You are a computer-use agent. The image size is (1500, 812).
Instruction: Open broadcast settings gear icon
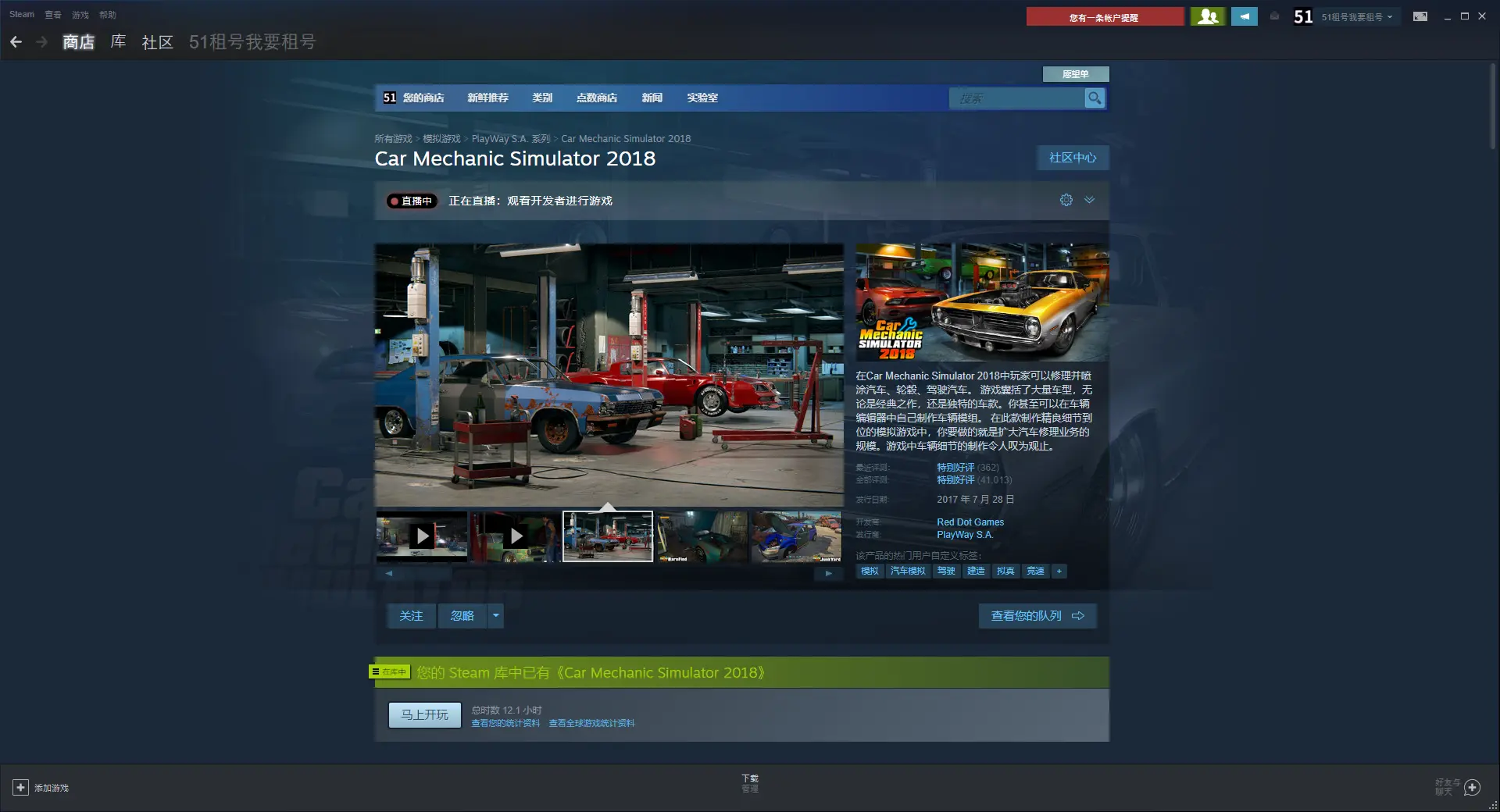pyautogui.click(x=1066, y=200)
